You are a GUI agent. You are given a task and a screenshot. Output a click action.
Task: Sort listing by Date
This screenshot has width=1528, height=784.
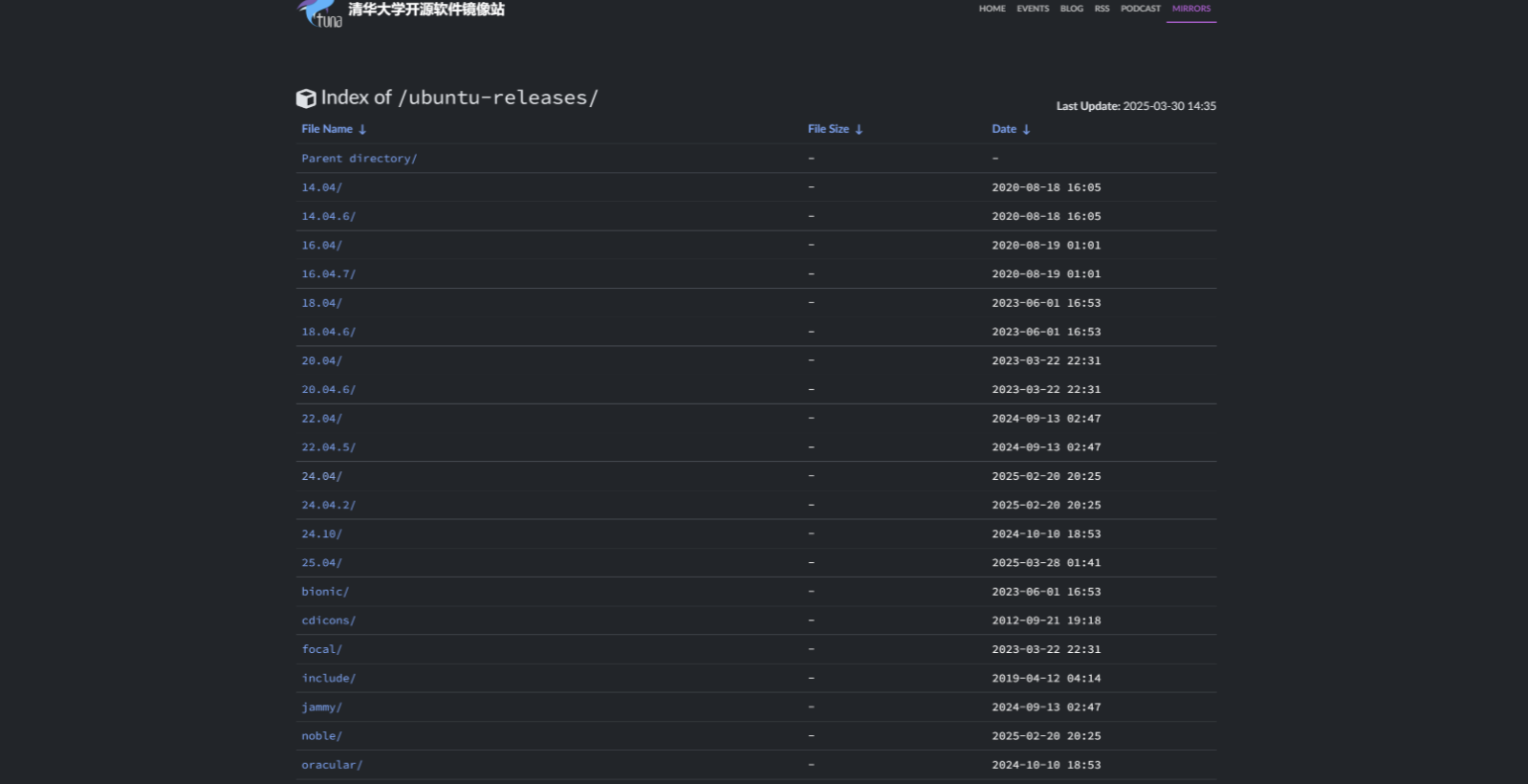point(1004,129)
